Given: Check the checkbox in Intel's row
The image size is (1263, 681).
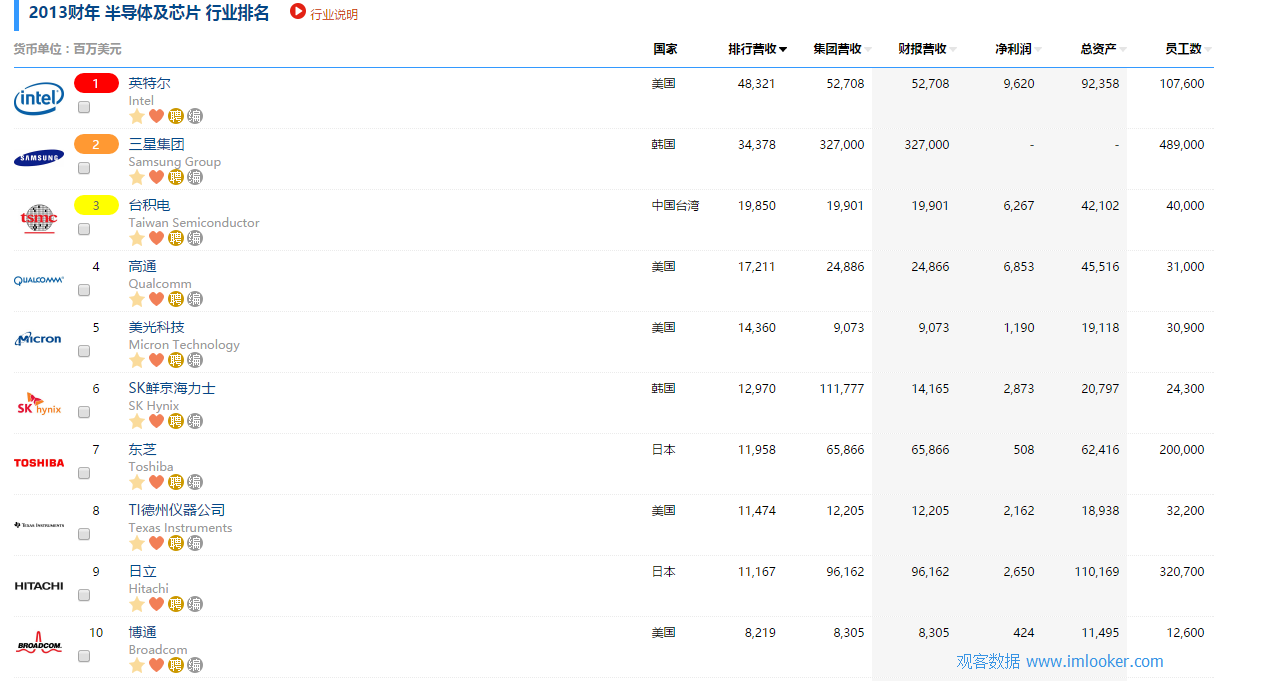Looking at the screenshot, I should 84,107.
